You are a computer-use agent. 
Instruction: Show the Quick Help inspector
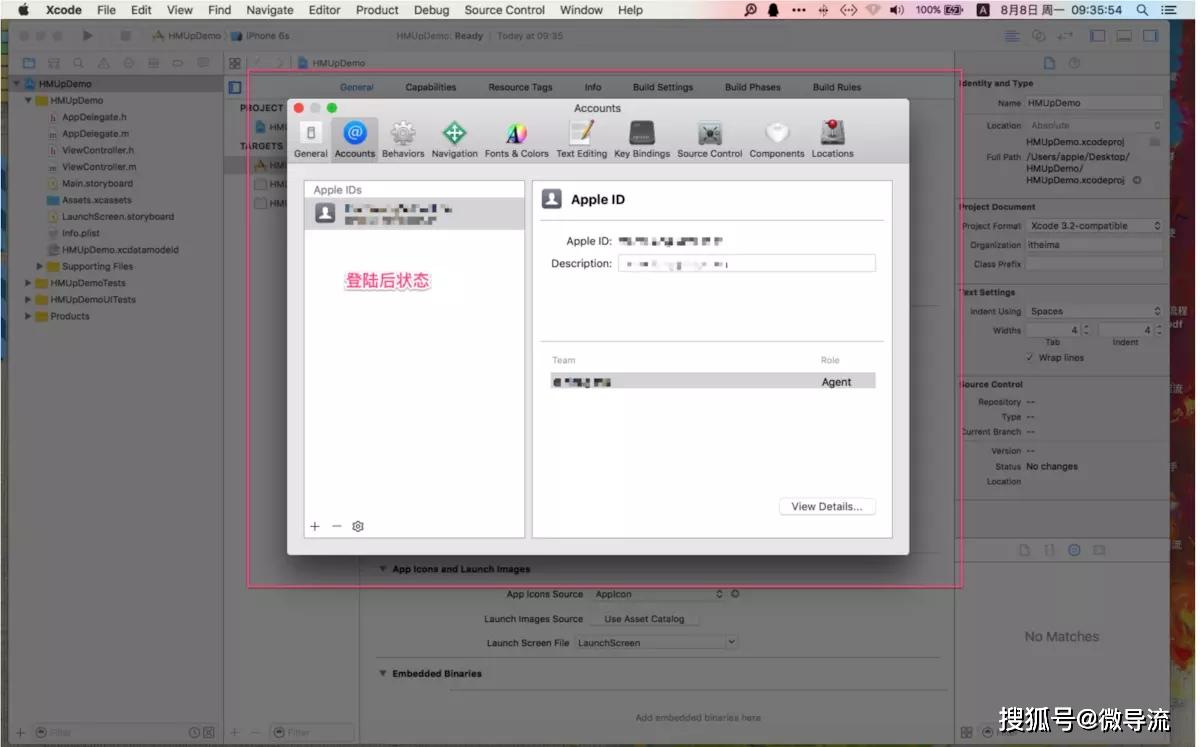(x=1075, y=62)
